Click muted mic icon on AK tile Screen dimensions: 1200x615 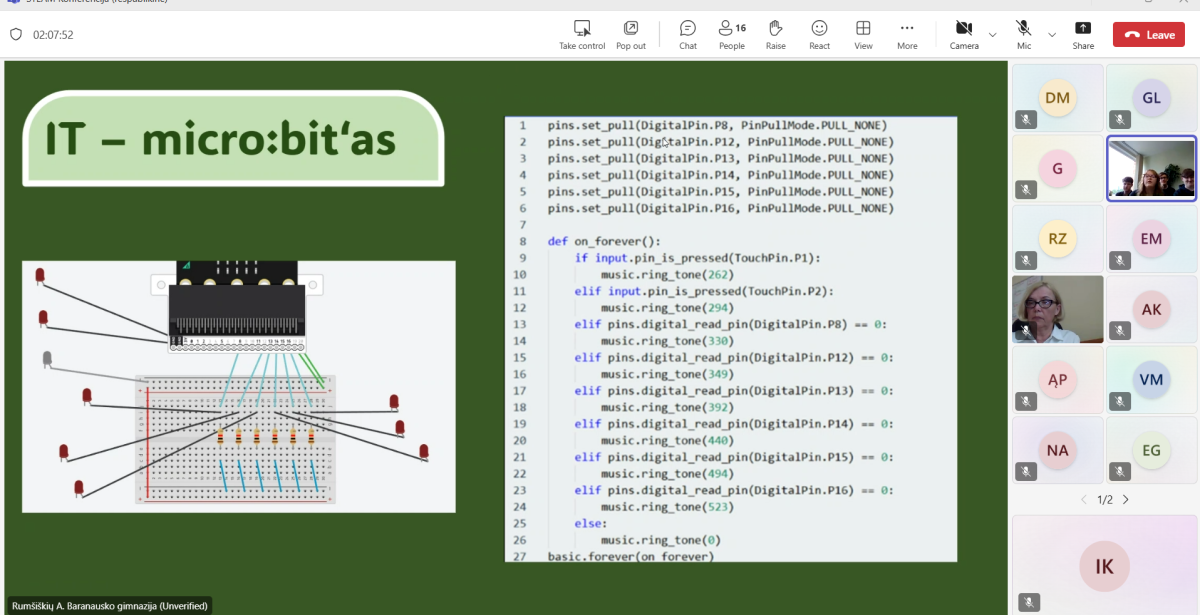coord(1119,330)
